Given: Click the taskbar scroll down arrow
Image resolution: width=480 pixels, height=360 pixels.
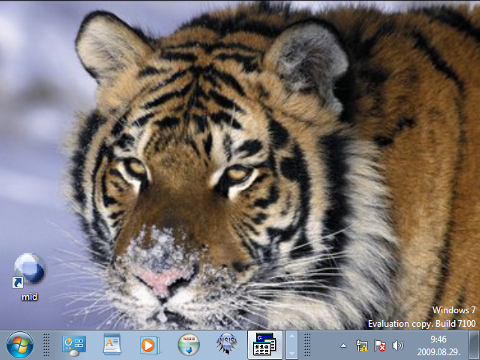Looking at the screenshot, I should click(292, 353).
